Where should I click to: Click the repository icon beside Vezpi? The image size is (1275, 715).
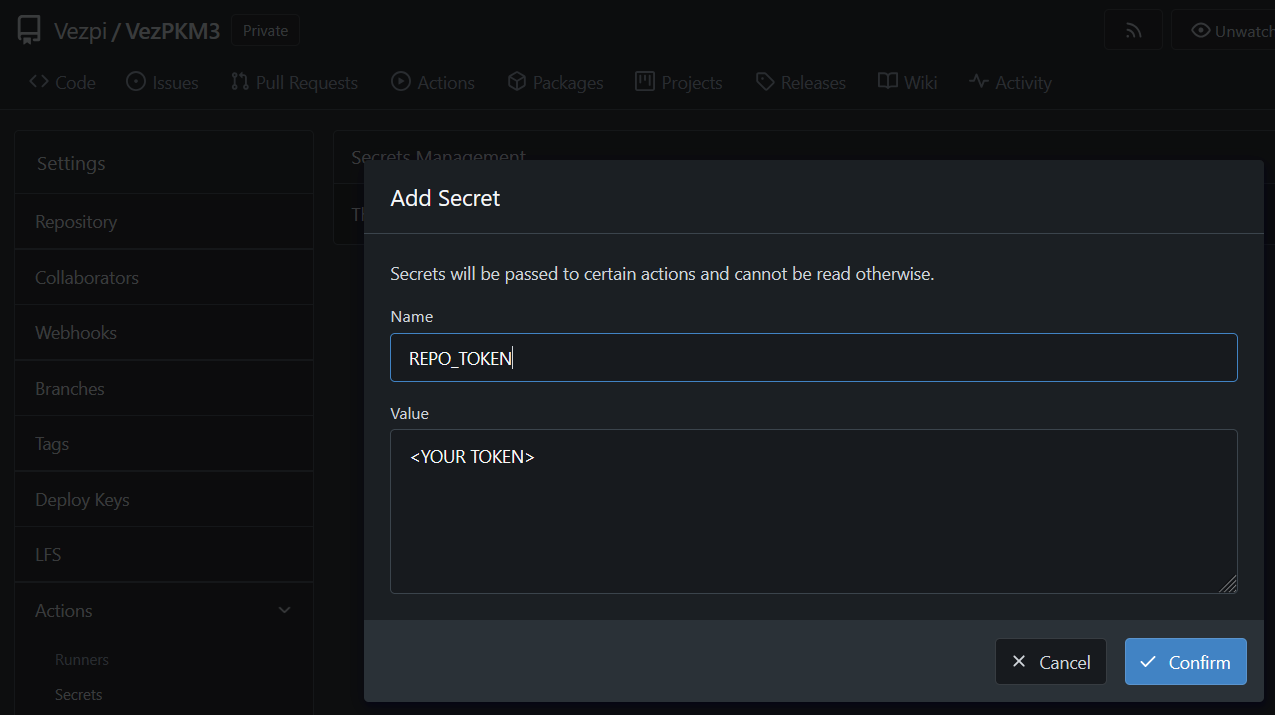click(x=30, y=31)
